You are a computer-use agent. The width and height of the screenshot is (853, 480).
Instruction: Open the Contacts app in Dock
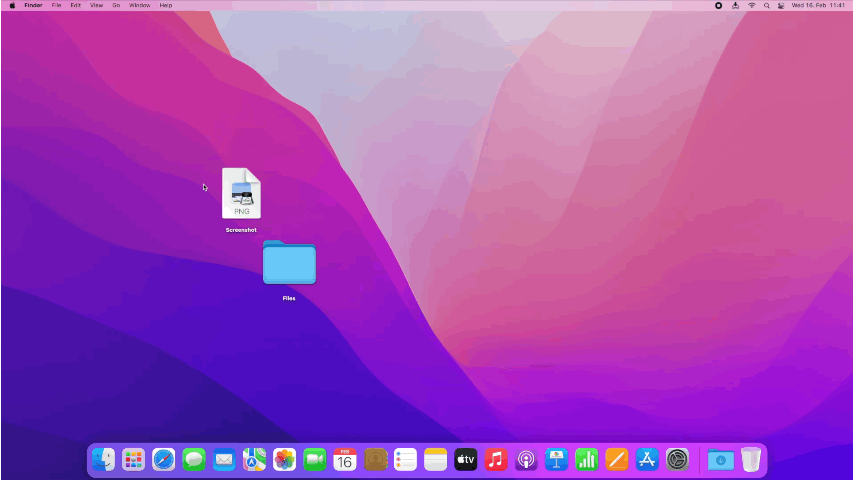point(375,460)
